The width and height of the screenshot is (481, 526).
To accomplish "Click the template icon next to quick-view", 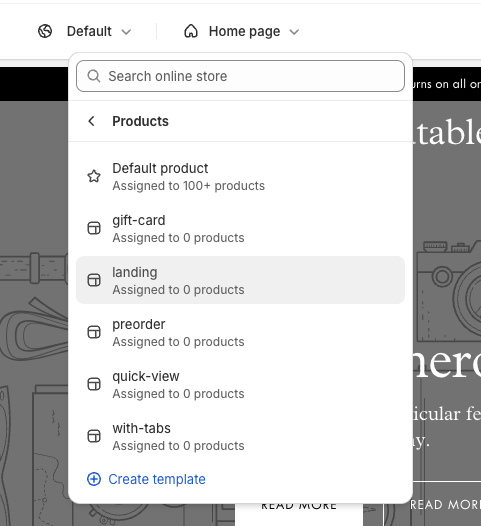I will 94,384.
